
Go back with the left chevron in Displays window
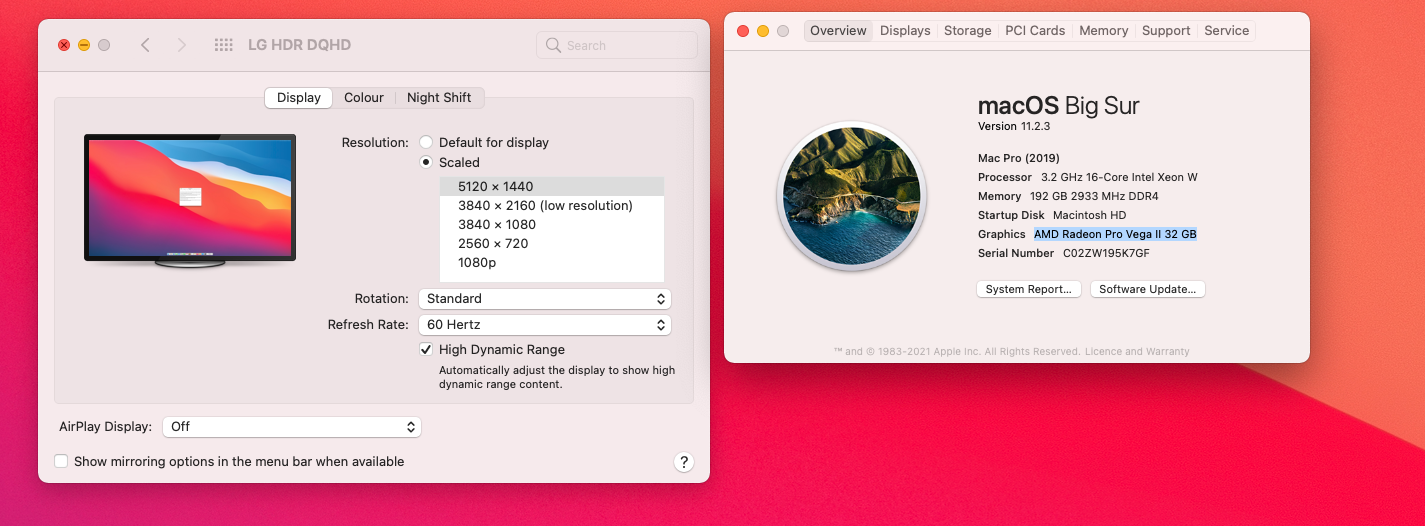(145, 45)
